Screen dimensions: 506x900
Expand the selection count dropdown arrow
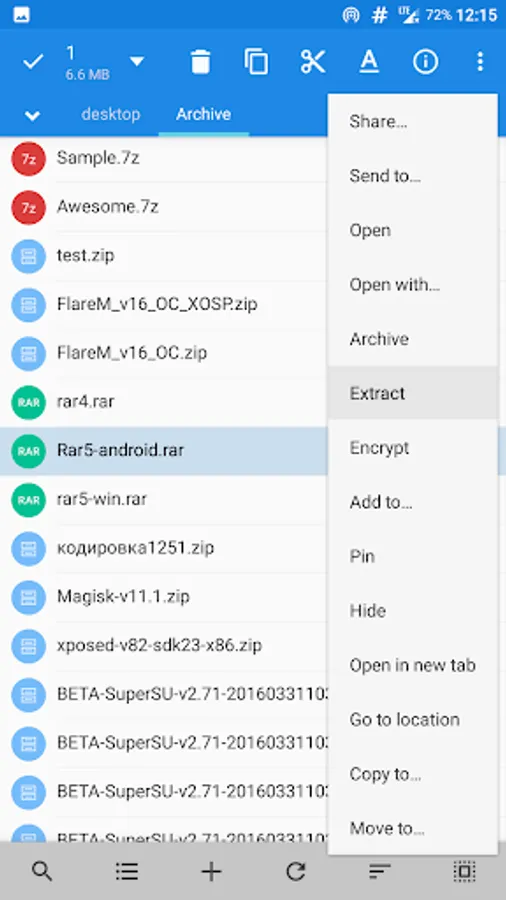[x=137, y=61]
